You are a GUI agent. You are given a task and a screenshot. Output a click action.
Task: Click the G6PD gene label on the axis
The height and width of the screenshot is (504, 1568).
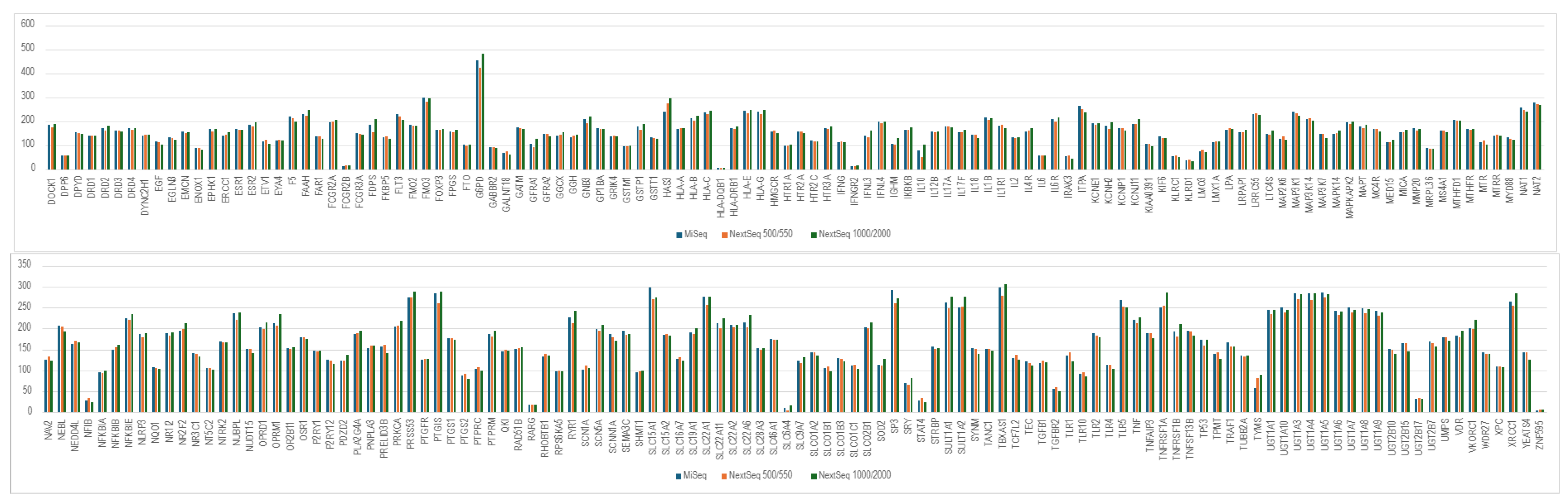point(480,187)
